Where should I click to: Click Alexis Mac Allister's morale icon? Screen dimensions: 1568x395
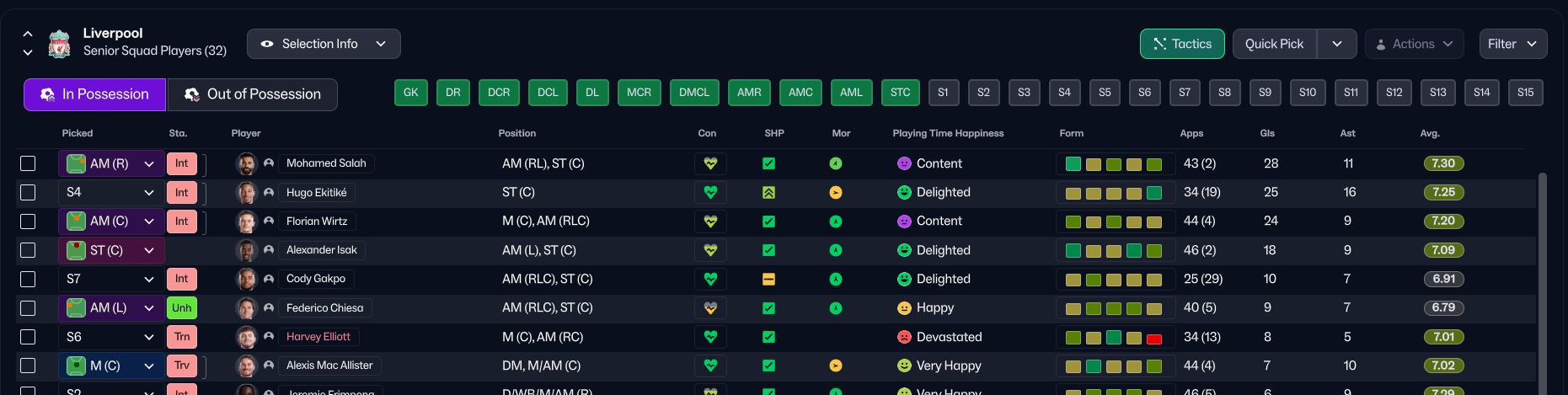(x=835, y=366)
